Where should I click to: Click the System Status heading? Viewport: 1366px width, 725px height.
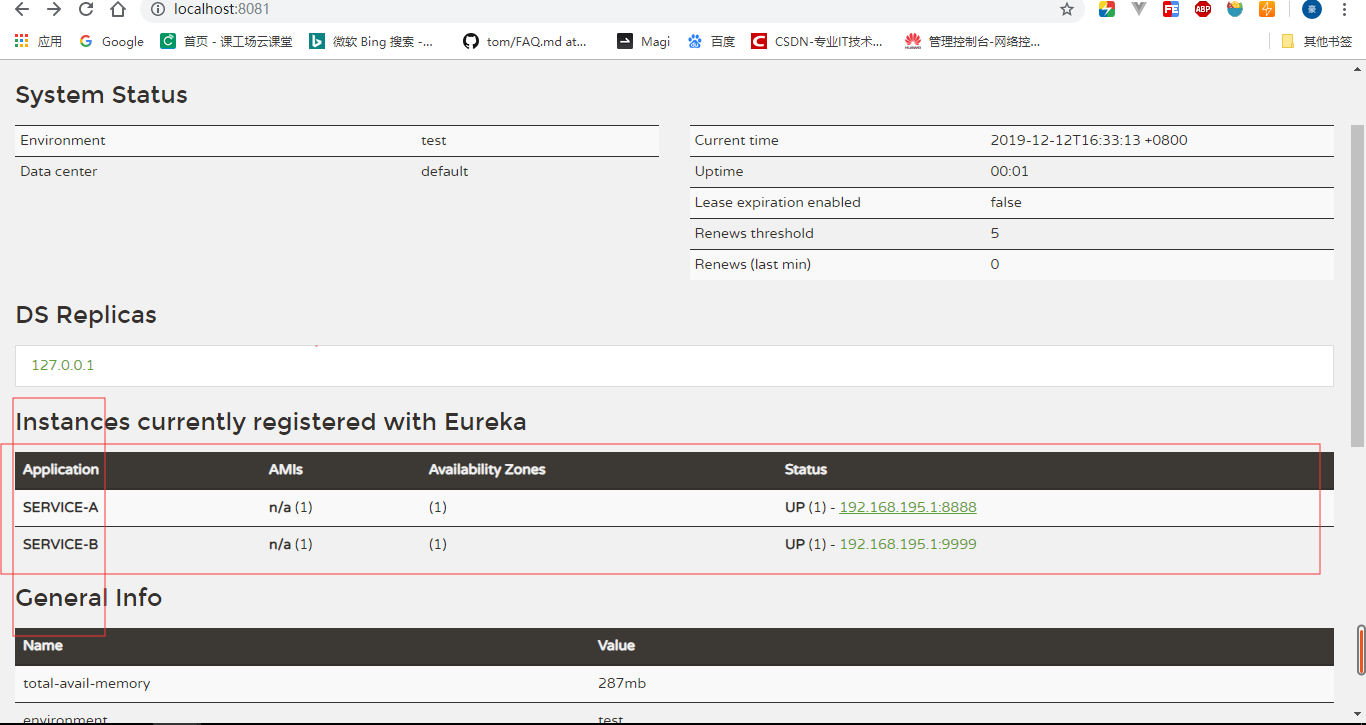102,95
